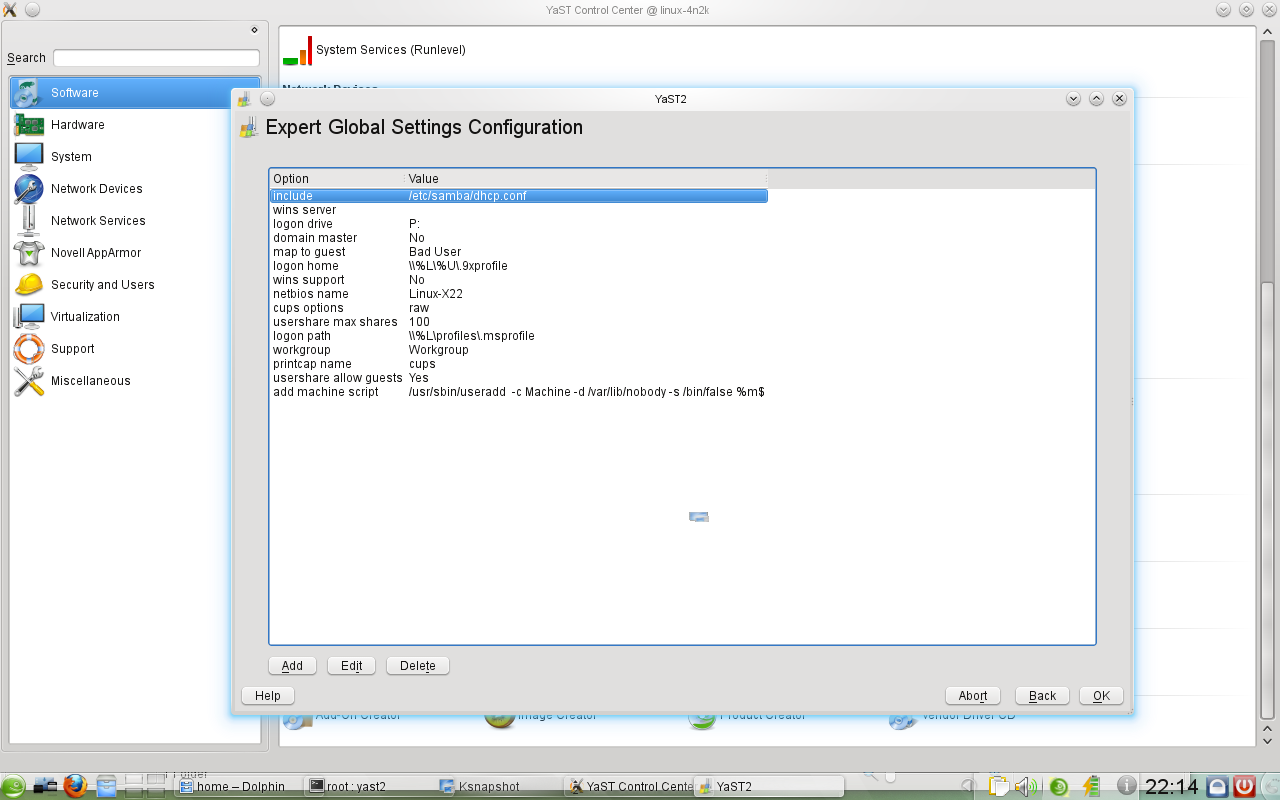Open the battery power tray icon
The width and height of the screenshot is (1280, 800).
(x=1090, y=786)
